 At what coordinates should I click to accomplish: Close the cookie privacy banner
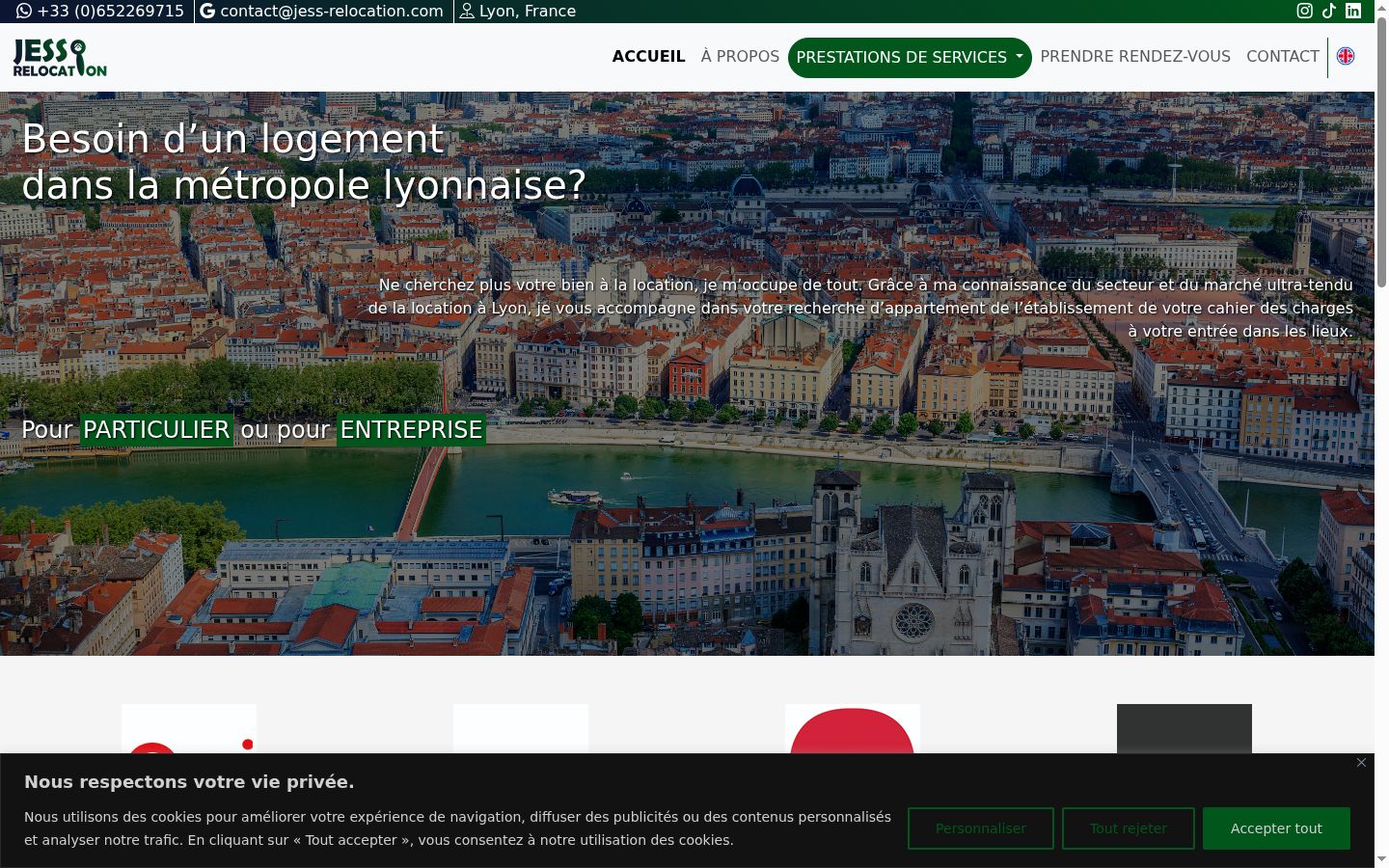[x=1361, y=763]
